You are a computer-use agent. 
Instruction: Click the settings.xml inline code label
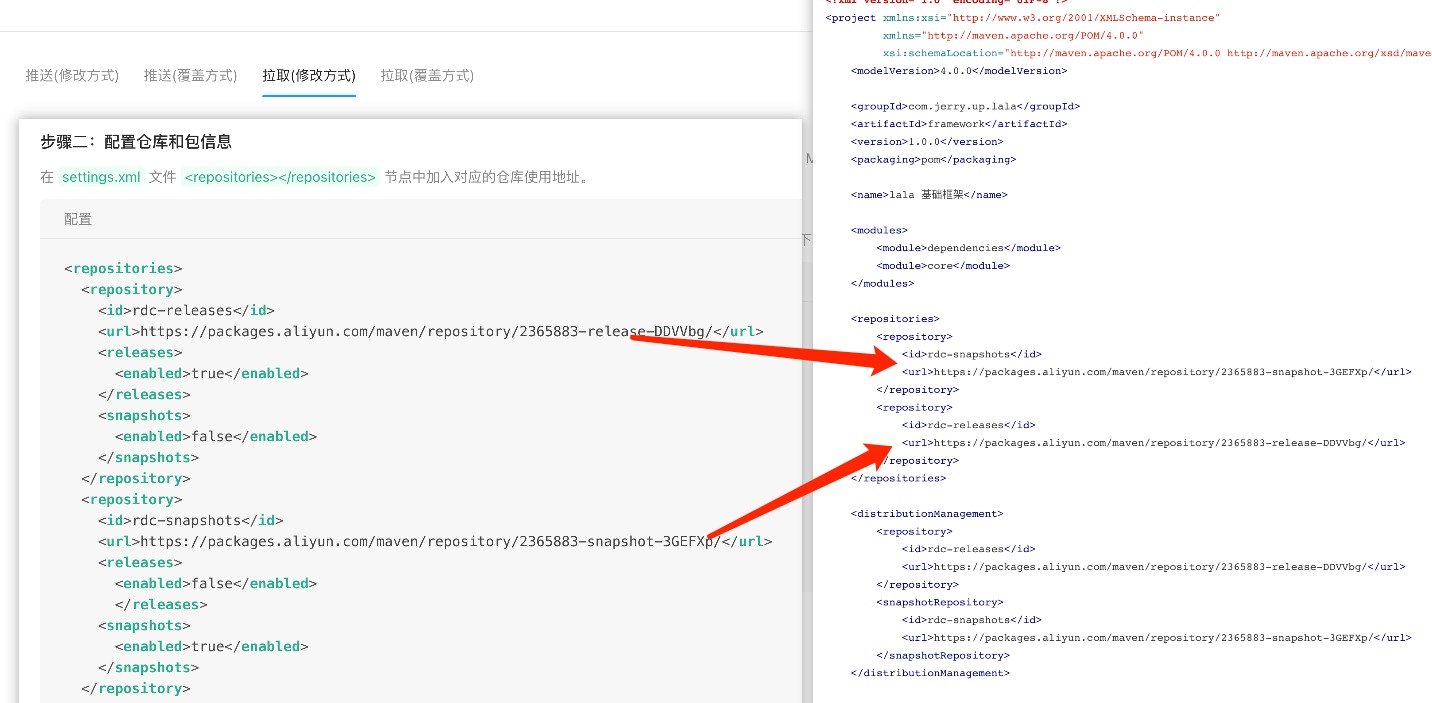pyautogui.click(x=101, y=177)
